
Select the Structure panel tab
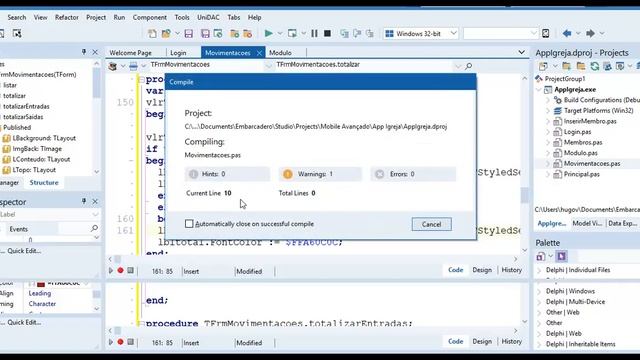coord(44,182)
